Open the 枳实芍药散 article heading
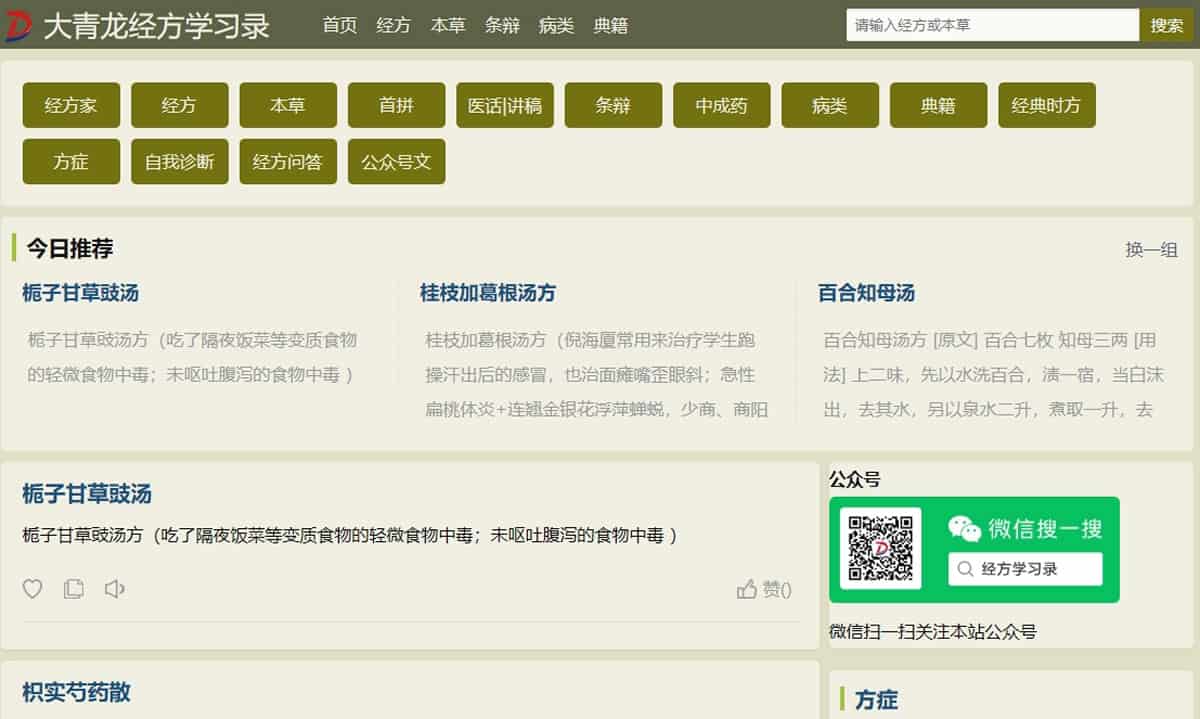Viewport: 1200px width, 719px height. tap(77, 694)
